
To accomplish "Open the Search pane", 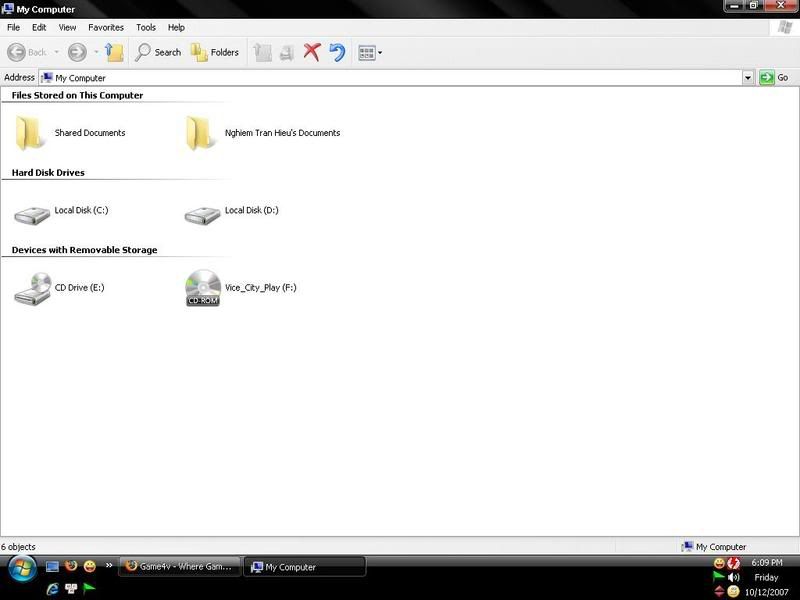I will coord(158,52).
